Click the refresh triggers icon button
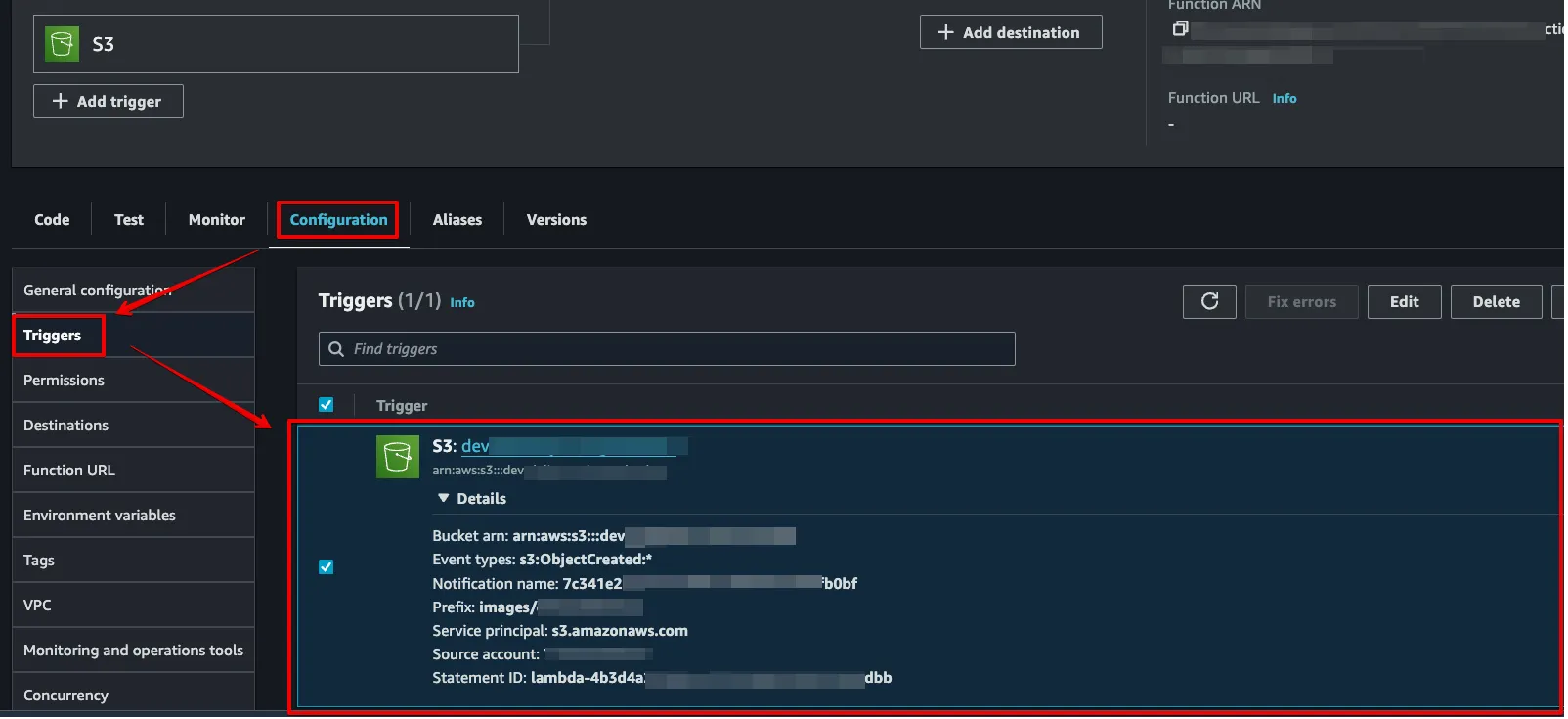This screenshot has width=1568, height=719. 1209,301
